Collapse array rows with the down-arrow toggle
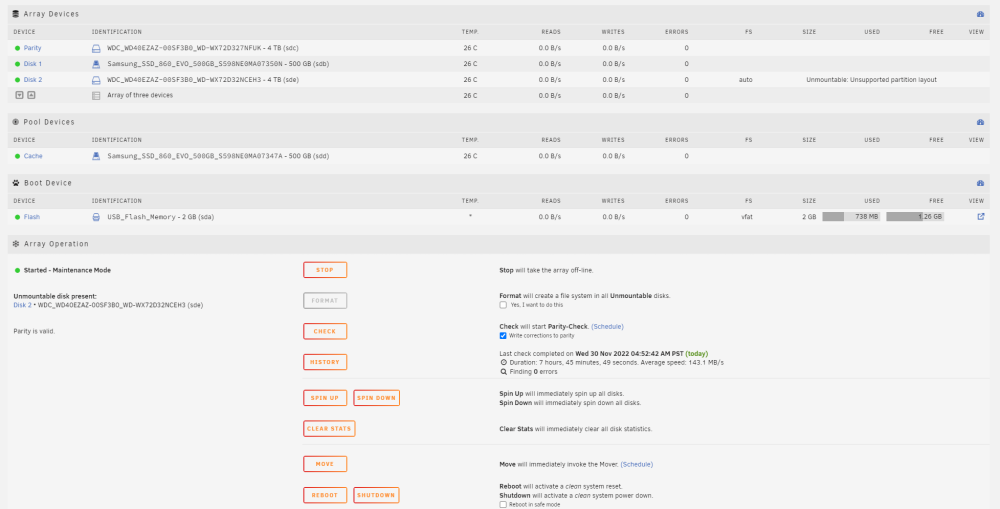This screenshot has width=1000, height=509. point(19,95)
